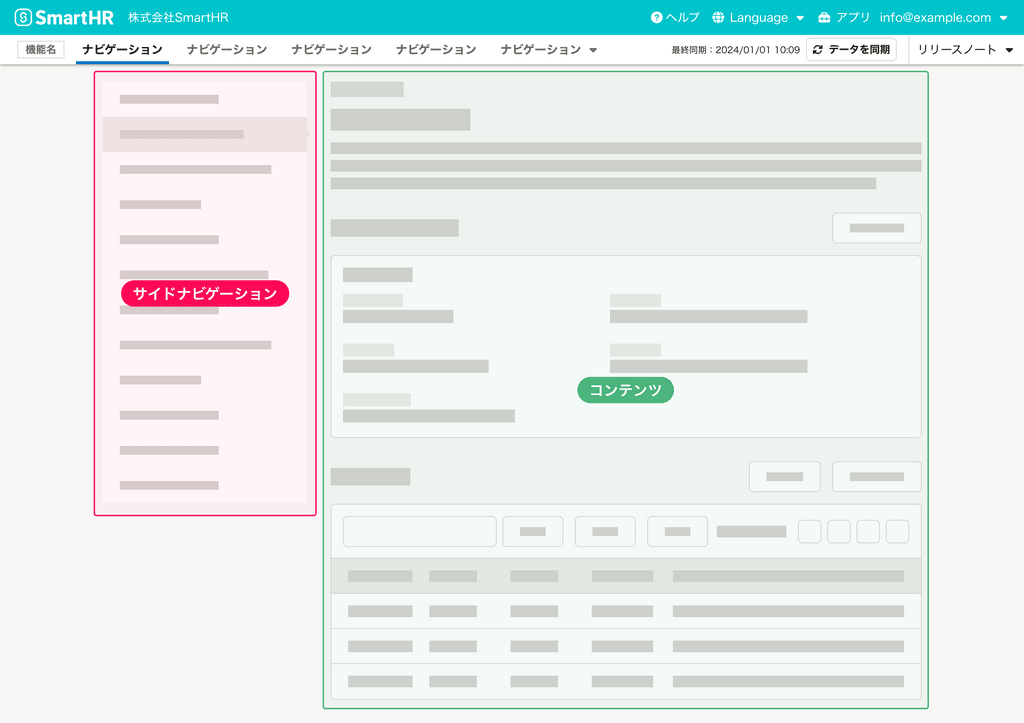1024x723 pixels.
Task: Expand the リリースノート dropdown
Action: point(1009,48)
